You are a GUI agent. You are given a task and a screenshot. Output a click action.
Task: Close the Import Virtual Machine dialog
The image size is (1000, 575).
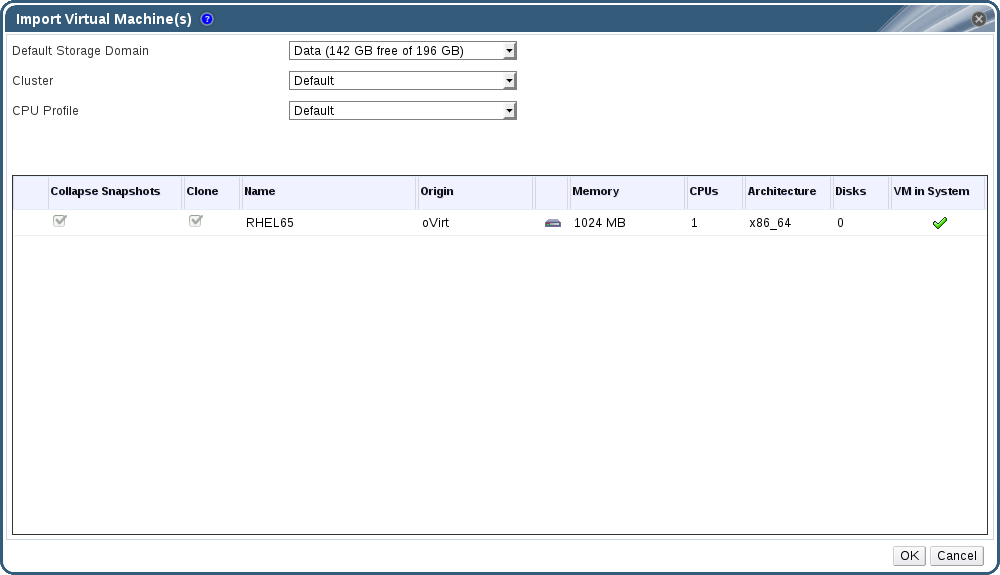(979, 19)
